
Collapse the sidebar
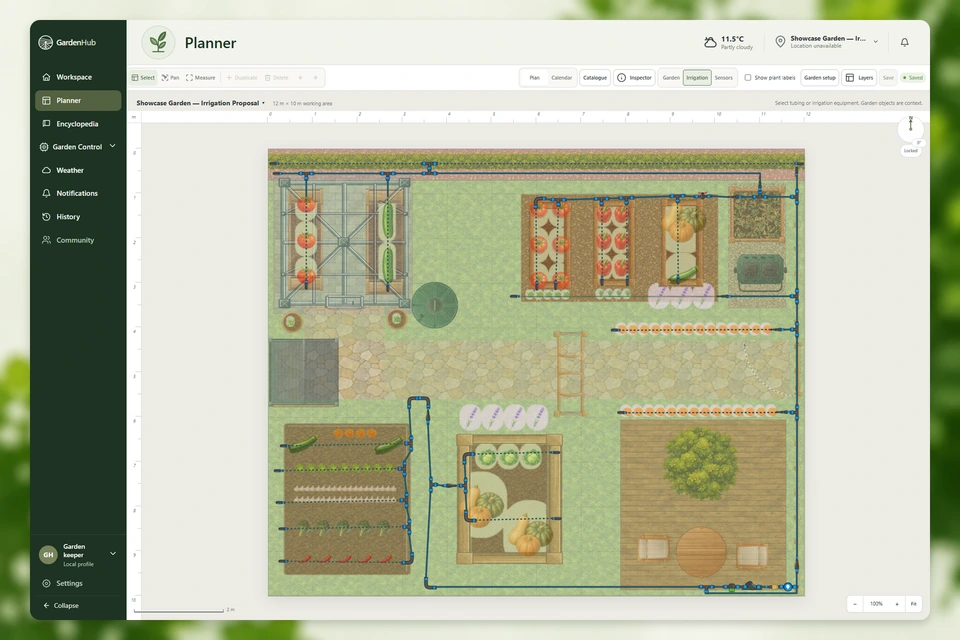pos(61,606)
